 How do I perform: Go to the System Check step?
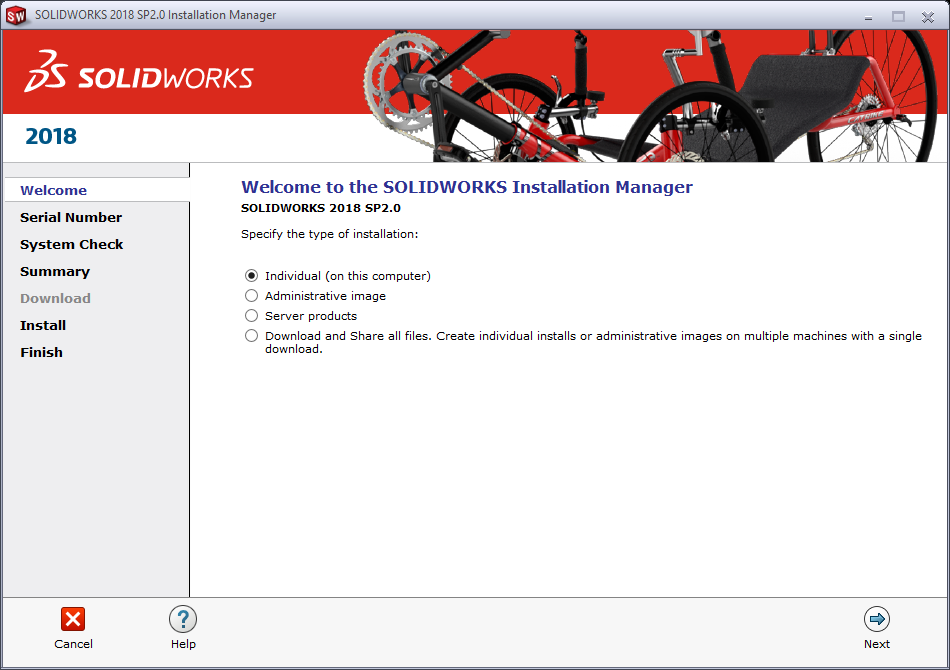(72, 244)
